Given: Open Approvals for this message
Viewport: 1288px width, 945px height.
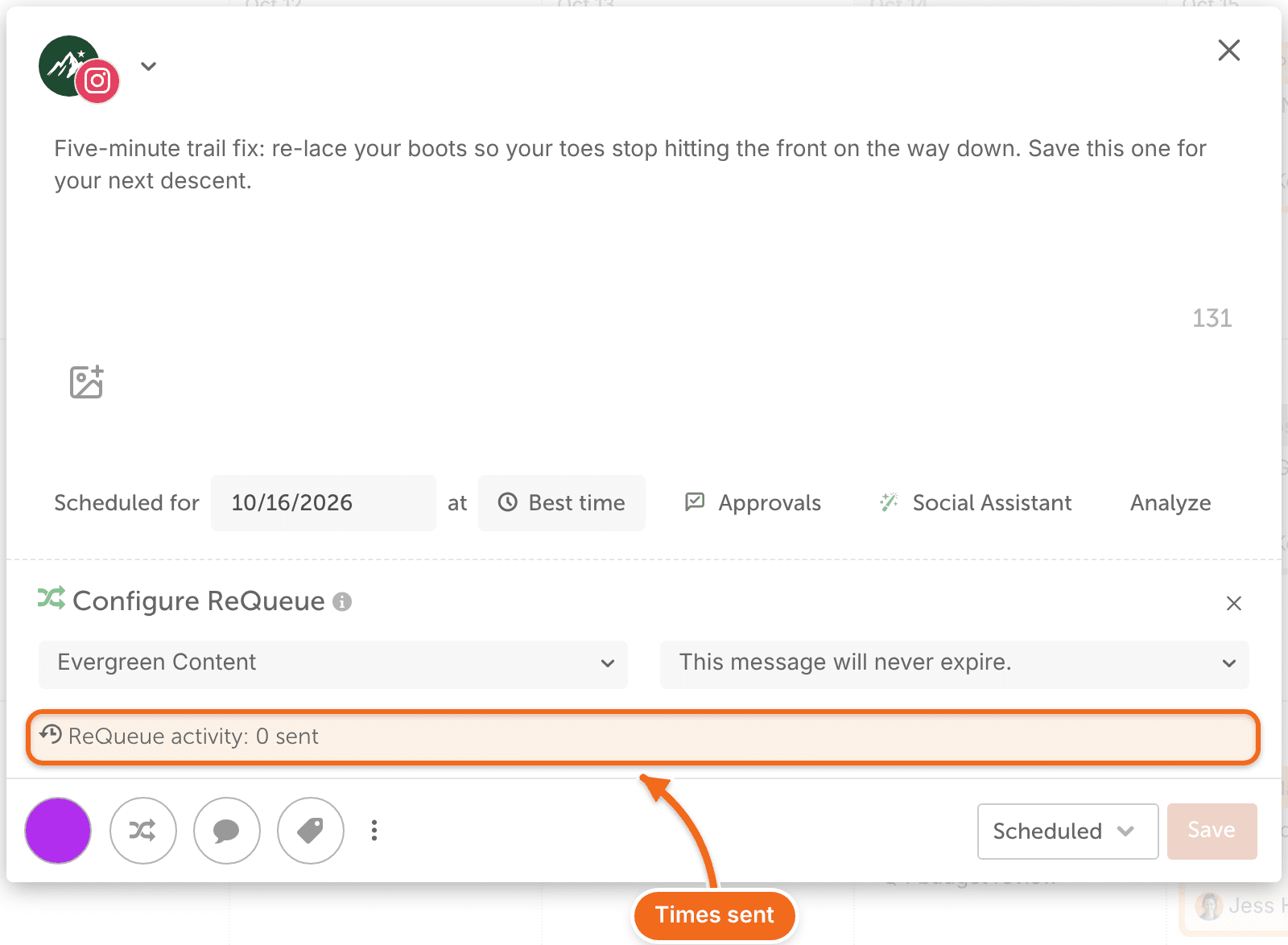Looking at the screenshot, I should (753, 503).
